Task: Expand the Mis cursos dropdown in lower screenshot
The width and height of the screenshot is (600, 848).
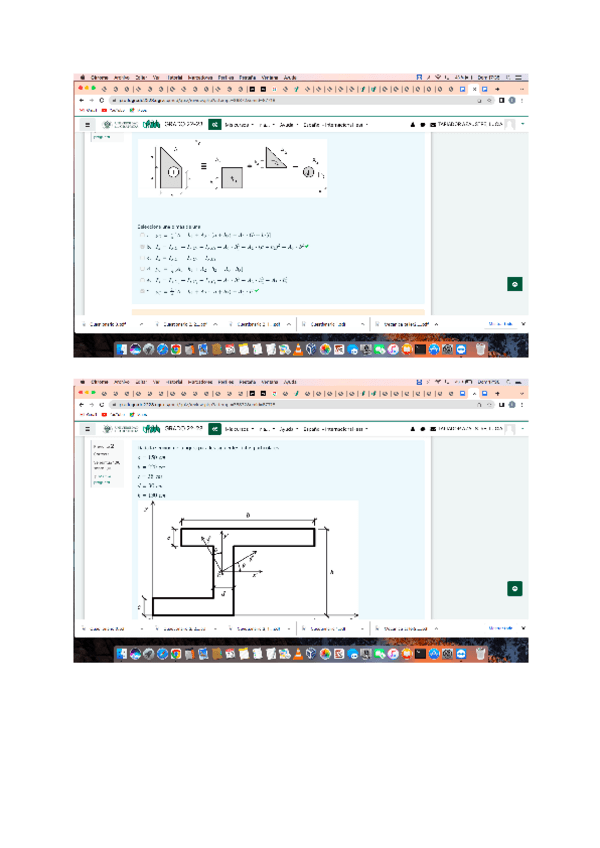Action: pyautogui.click(x=239, y=429)
